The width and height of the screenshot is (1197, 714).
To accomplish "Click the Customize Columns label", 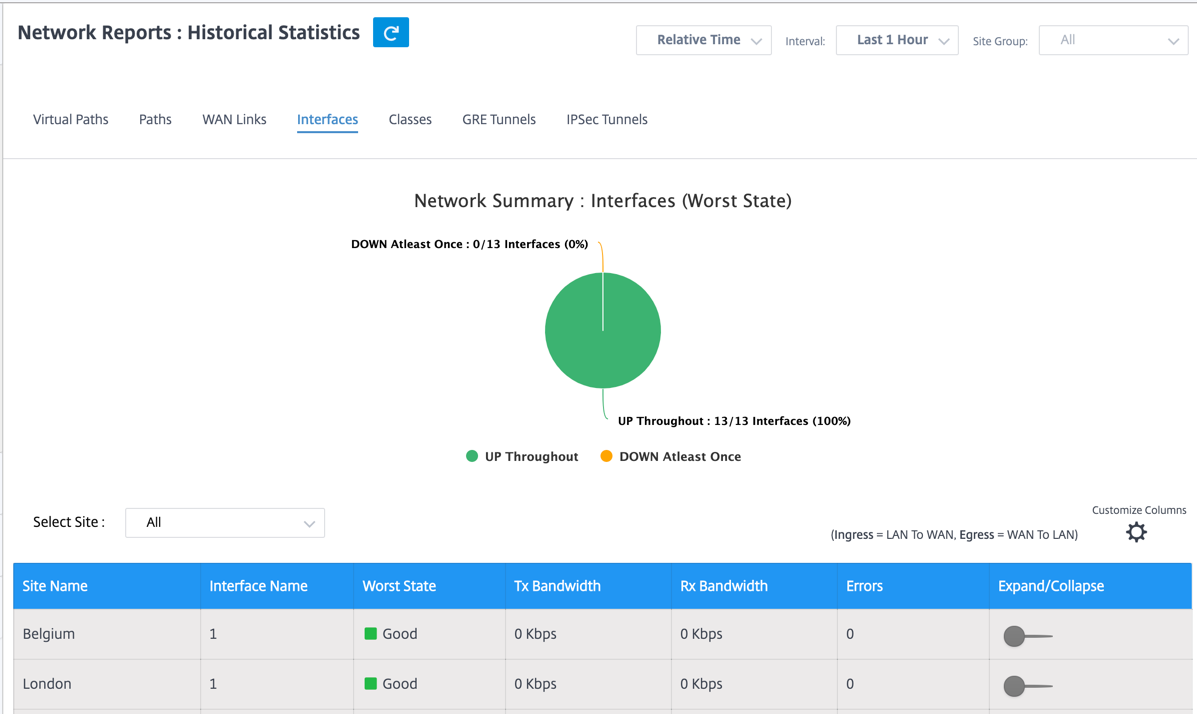I will pyautogui.click(x=1139, y=510).
